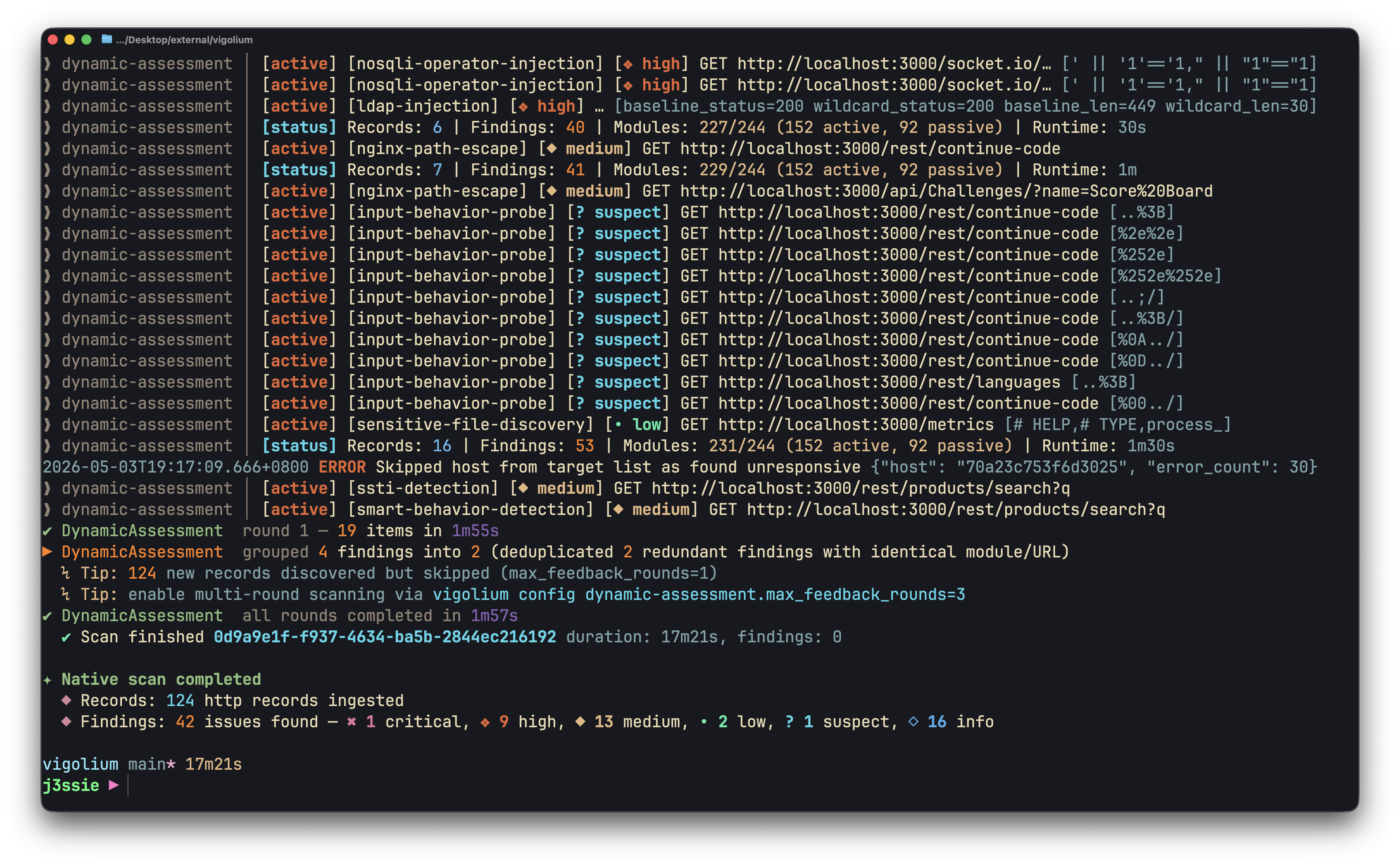Click the blue outlined diamond before 16 info
The image size is (1400, 866).
[914, 722]
